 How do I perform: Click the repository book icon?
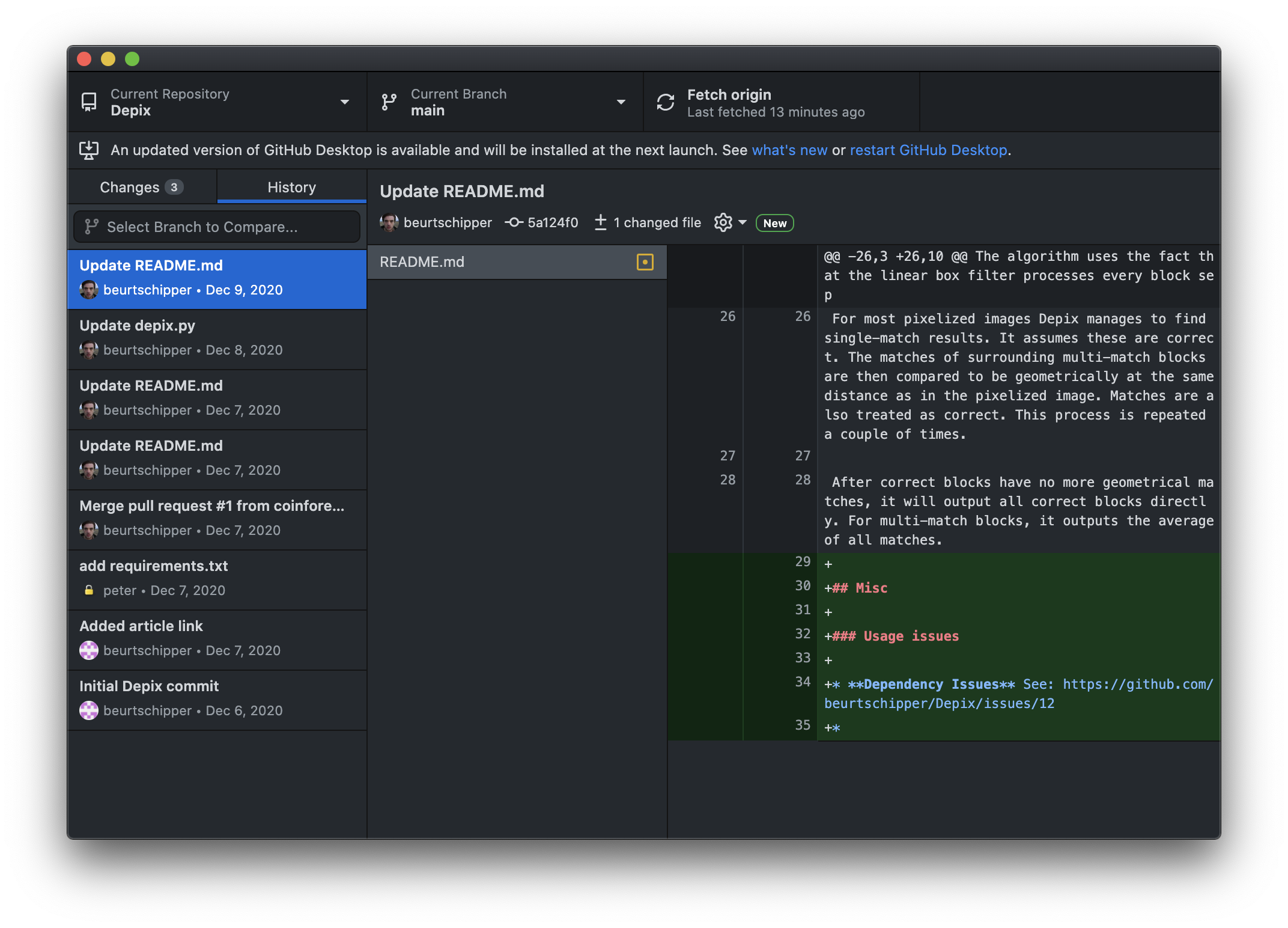[89, 102]
